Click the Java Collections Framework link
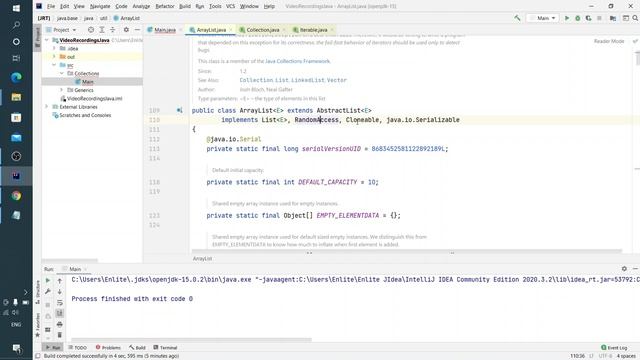The width and height of the screenshot is (640, 360). click(x=297, y=61)
